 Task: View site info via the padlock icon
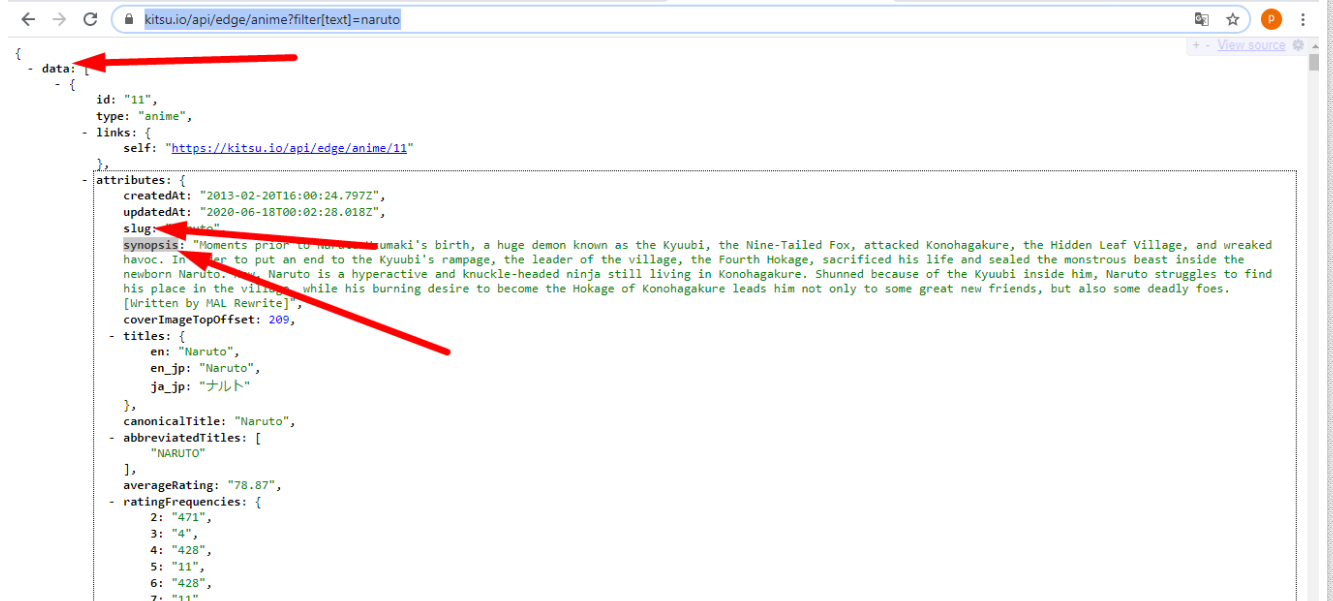pyautogui.click(x=128, y=19)
